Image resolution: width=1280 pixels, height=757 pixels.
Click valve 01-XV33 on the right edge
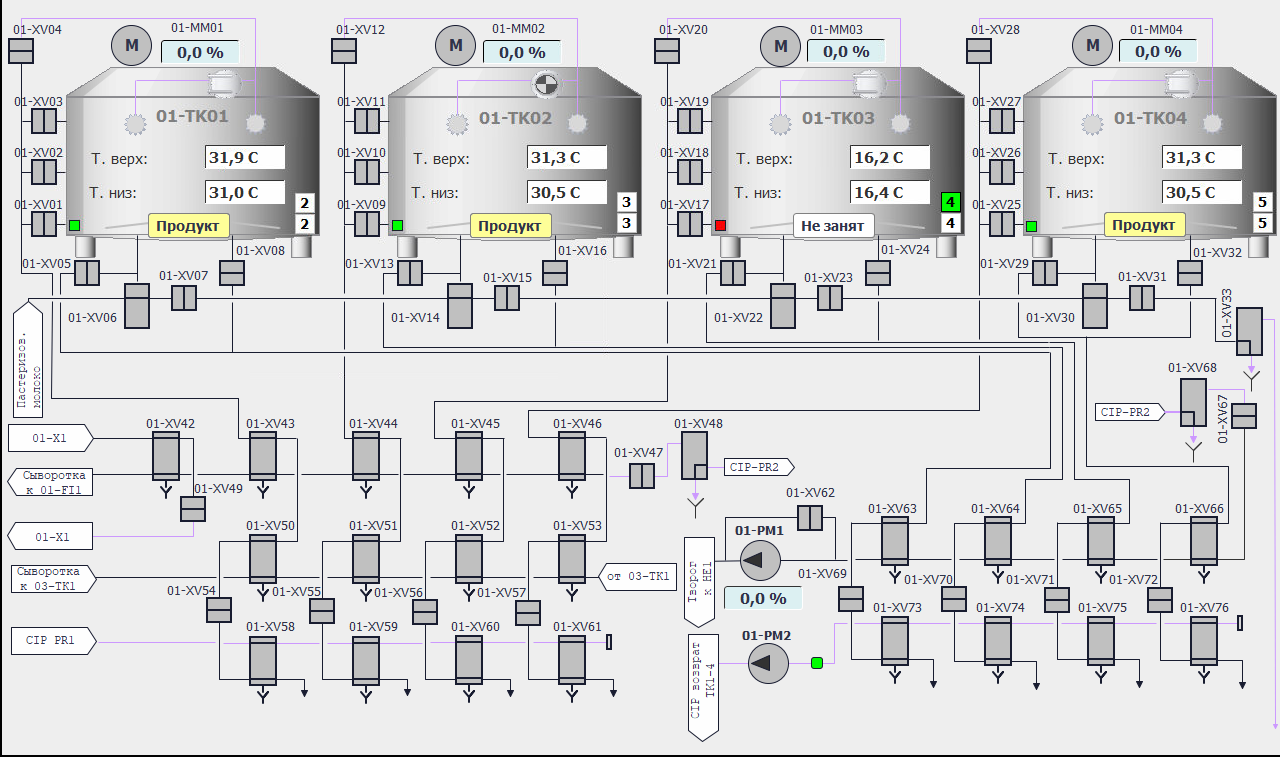1249,331
